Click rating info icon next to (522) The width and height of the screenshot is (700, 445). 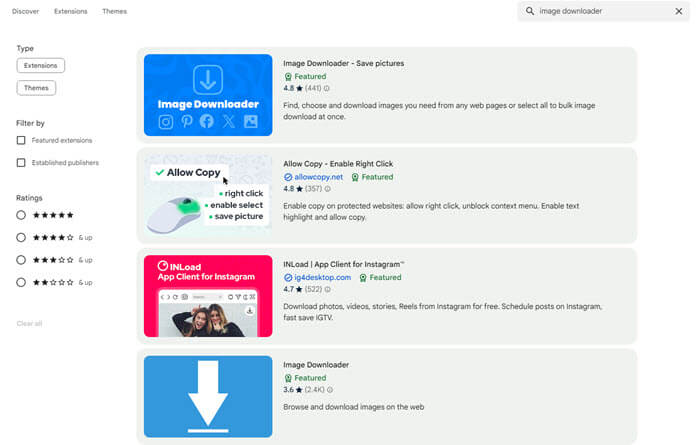click(x=327, y=289)
